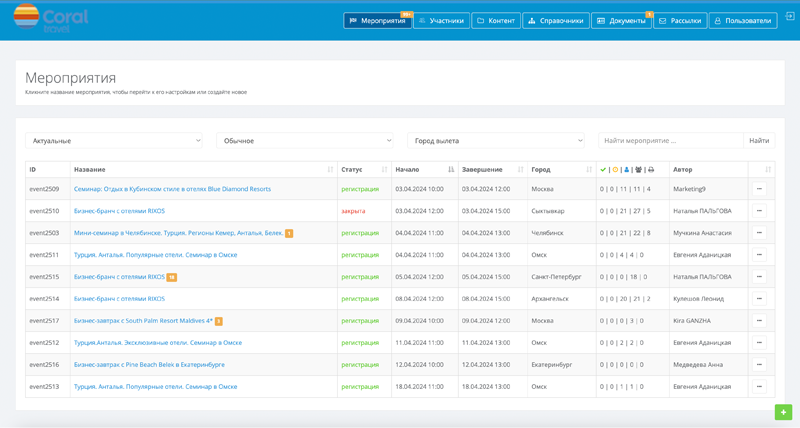Open the three-dot menu for event2516

pos(759,365)
